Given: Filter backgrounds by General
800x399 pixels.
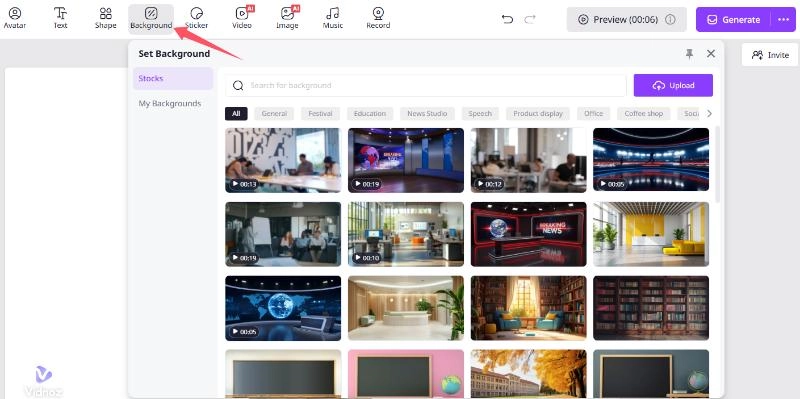Looking at the screenshot, I should [x=274, y=113].
